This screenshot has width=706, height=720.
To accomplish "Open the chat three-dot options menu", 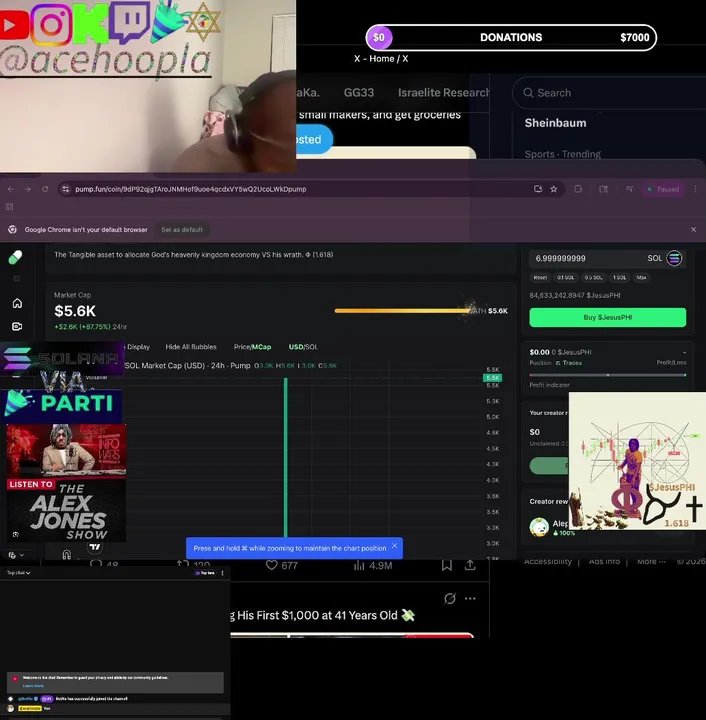I will [223, 573].
